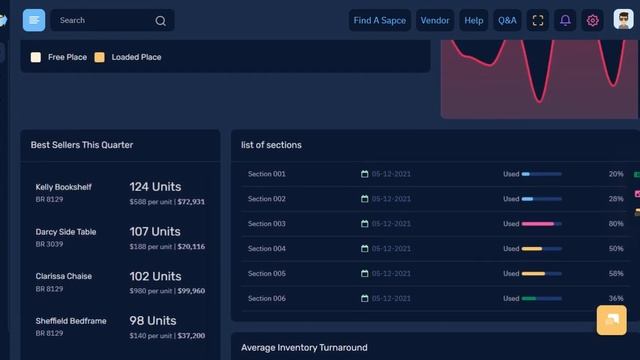Screen dimensions: 640x360
Task: Select the Section 001 label
Action: coord(267,174)
